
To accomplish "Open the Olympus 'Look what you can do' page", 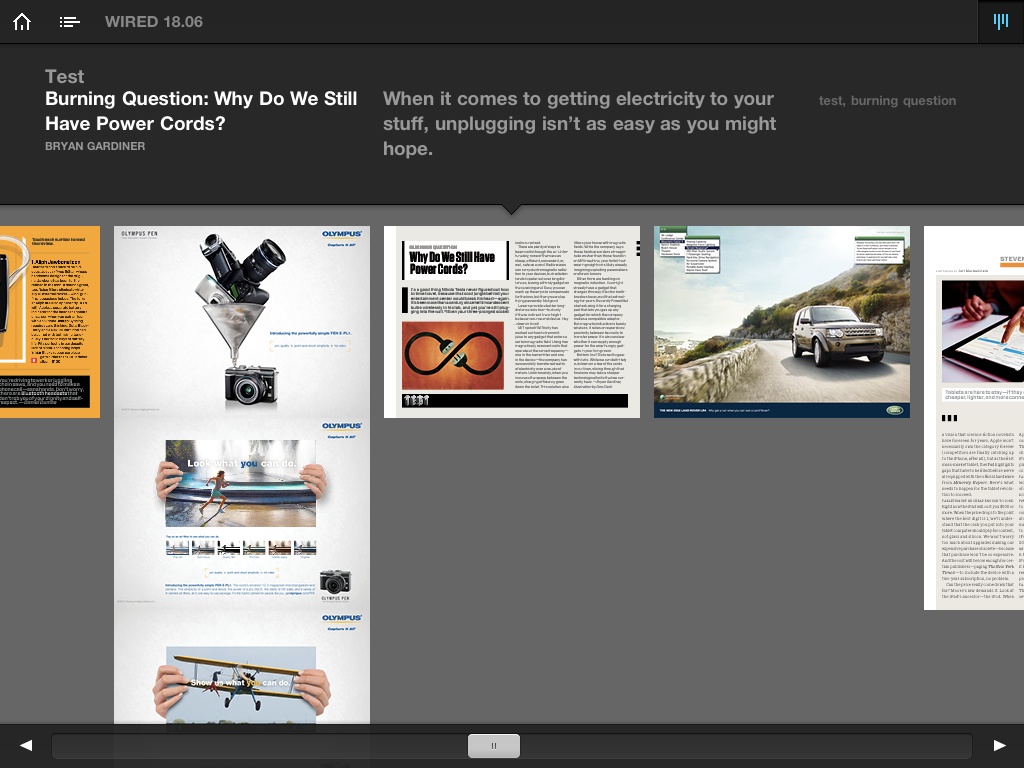I will [242, 514].
